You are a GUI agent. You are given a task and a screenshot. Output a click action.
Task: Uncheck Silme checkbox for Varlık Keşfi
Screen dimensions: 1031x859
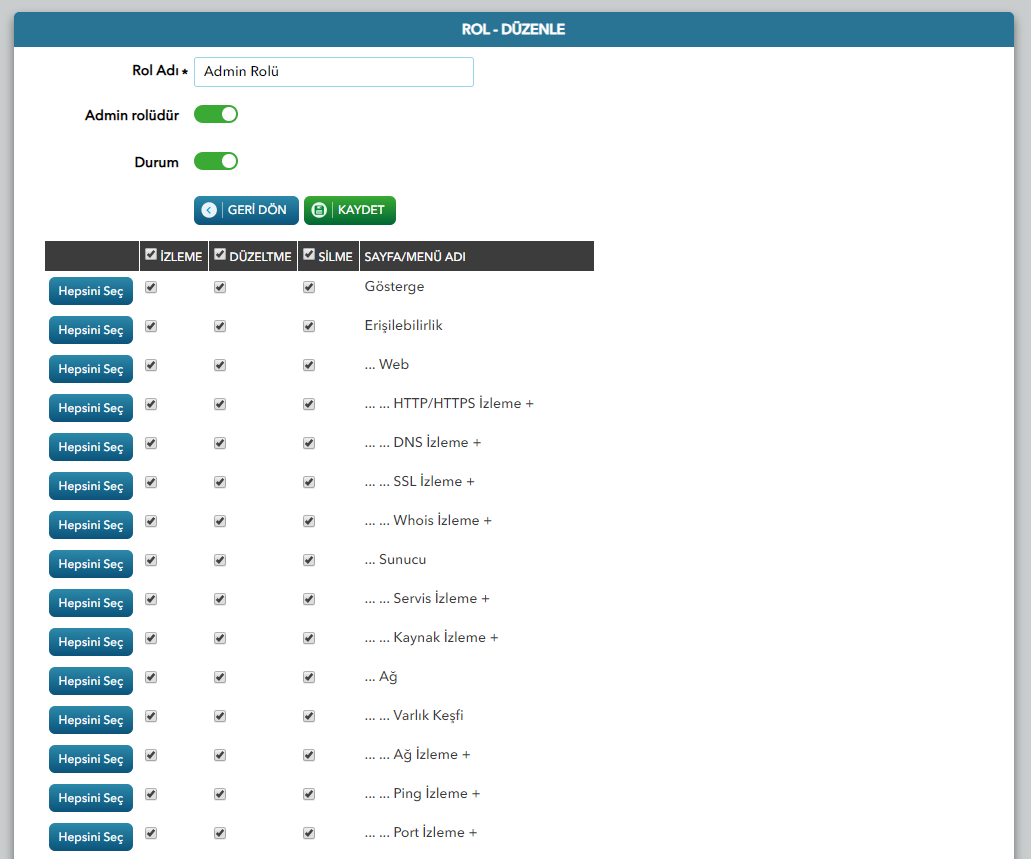click(309, 716)
